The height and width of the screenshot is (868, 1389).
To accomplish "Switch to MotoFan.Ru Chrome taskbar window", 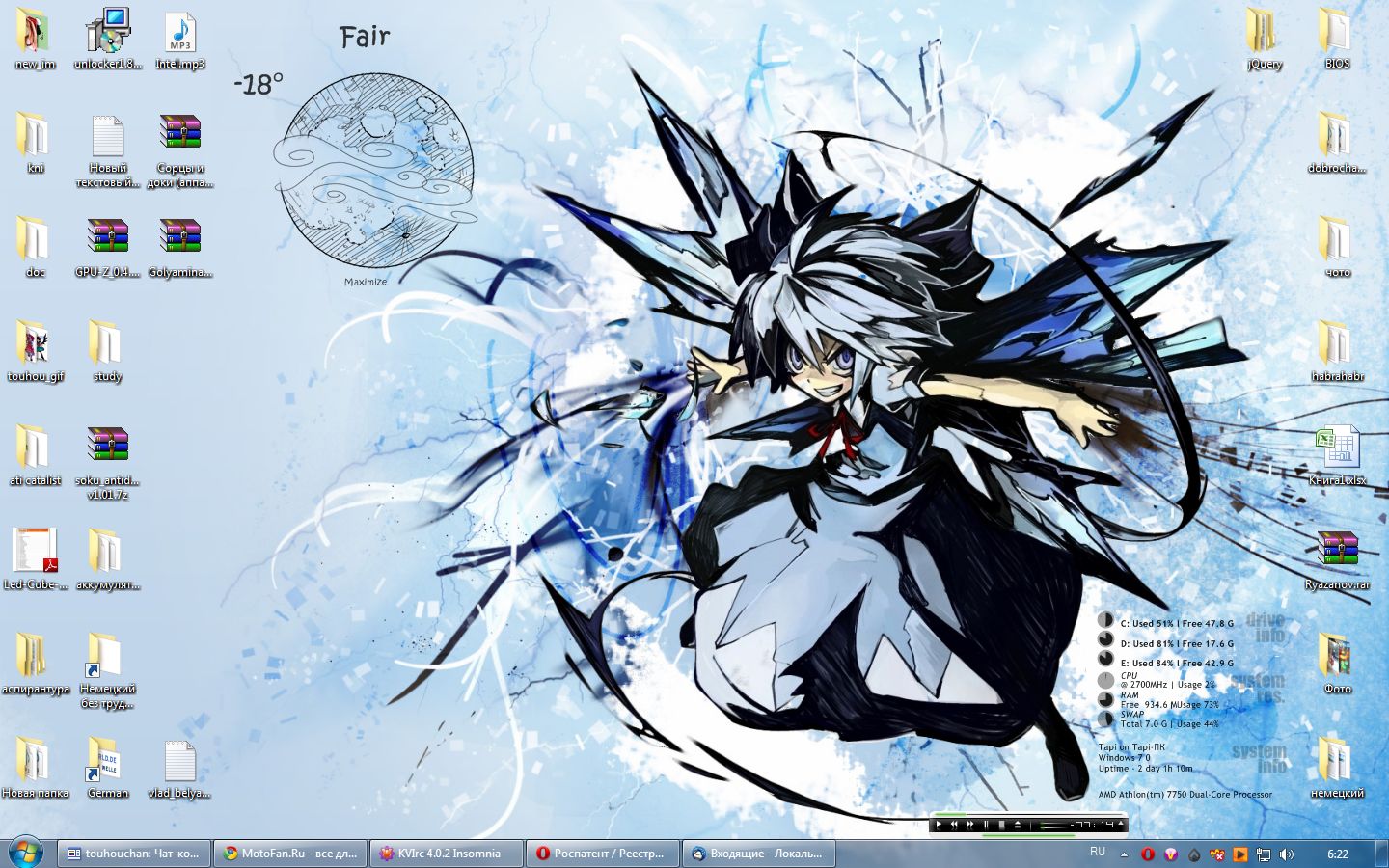I will pos(289,854).
